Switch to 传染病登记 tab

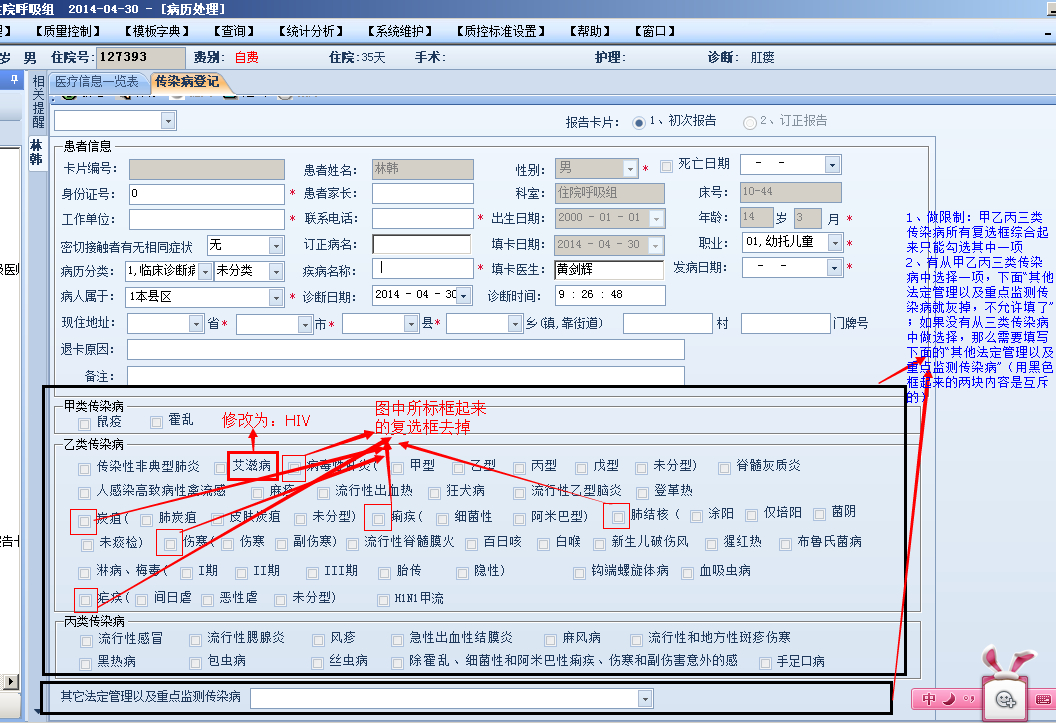tap(188, 82)
